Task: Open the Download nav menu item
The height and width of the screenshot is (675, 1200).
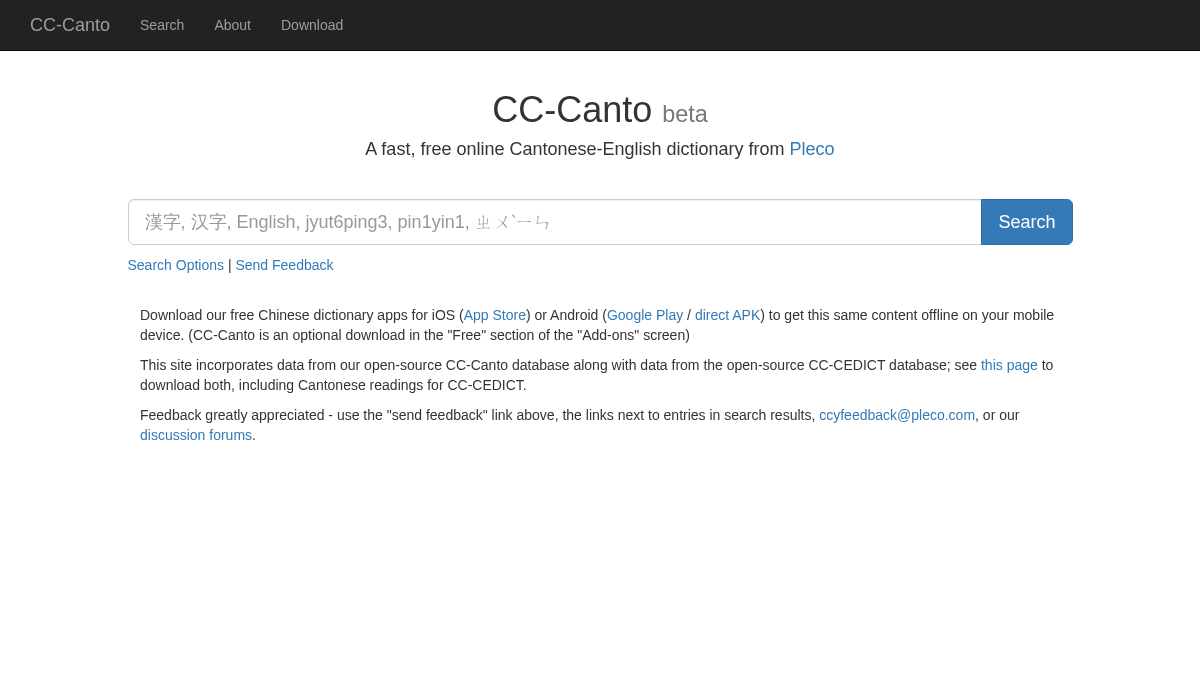Action: 312,25
